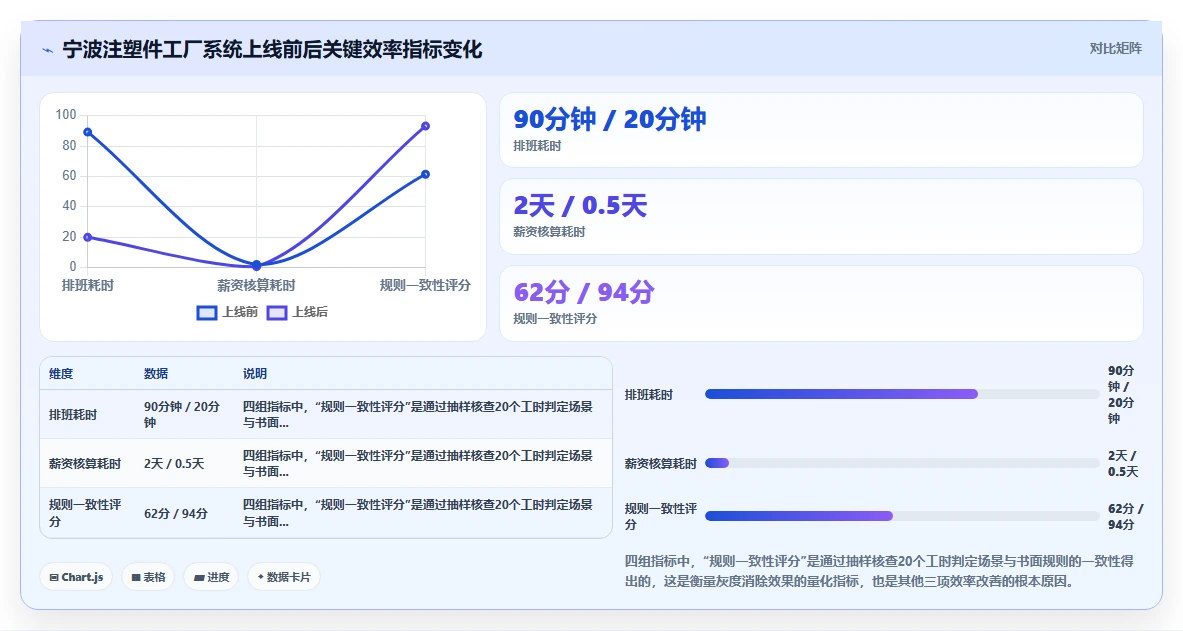
Task: Click 上线后 data point at 规则一致性评分
Action: click(x=426, y=126)
